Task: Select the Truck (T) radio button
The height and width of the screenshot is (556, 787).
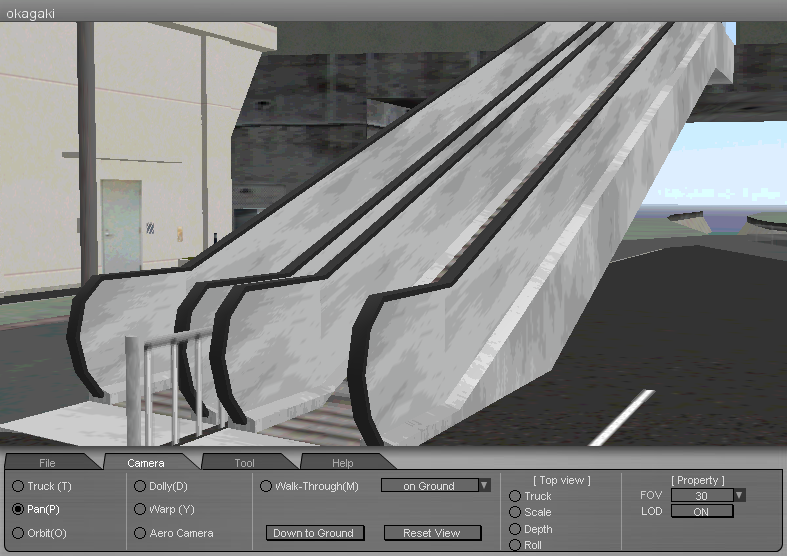Action: click(x=18, y=486)
